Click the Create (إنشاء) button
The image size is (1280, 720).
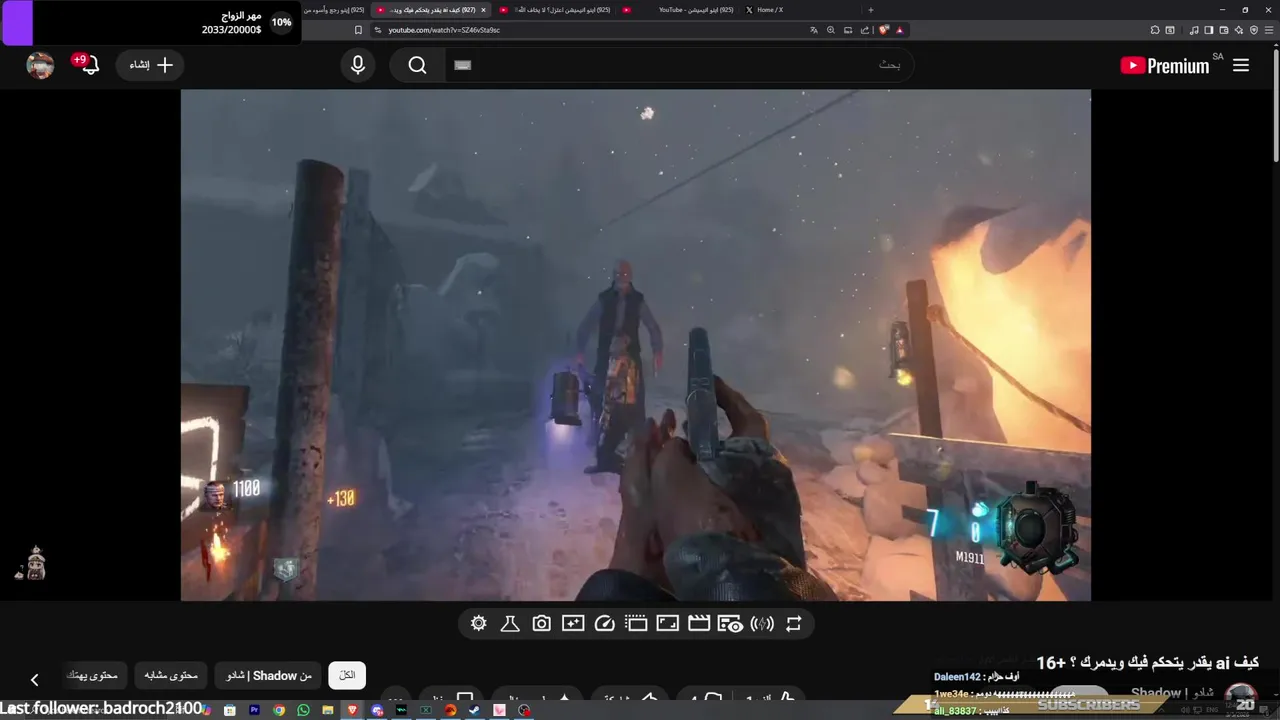pos(151,65)
